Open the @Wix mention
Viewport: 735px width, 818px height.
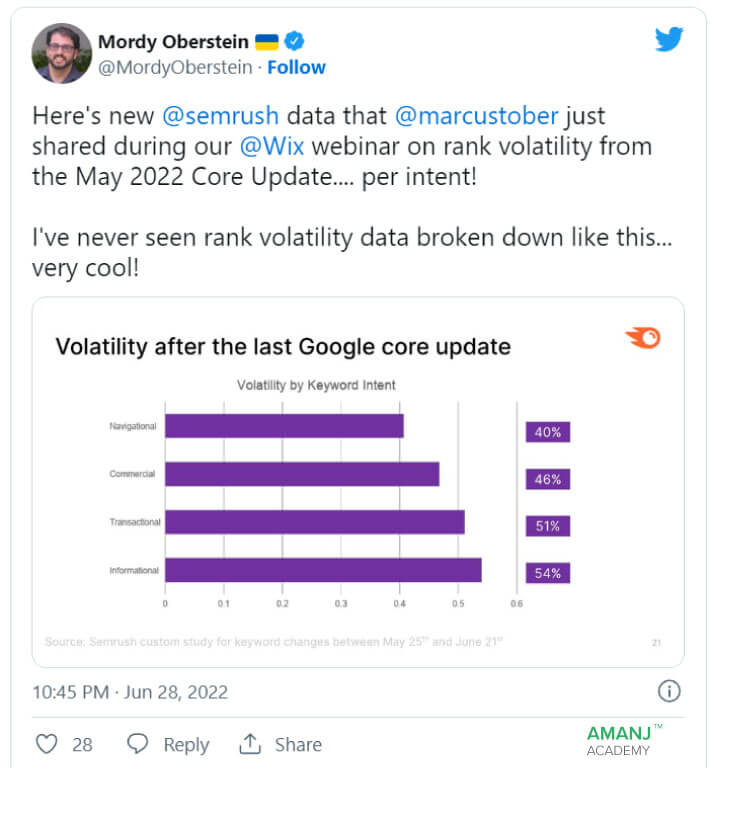[272, 146]
